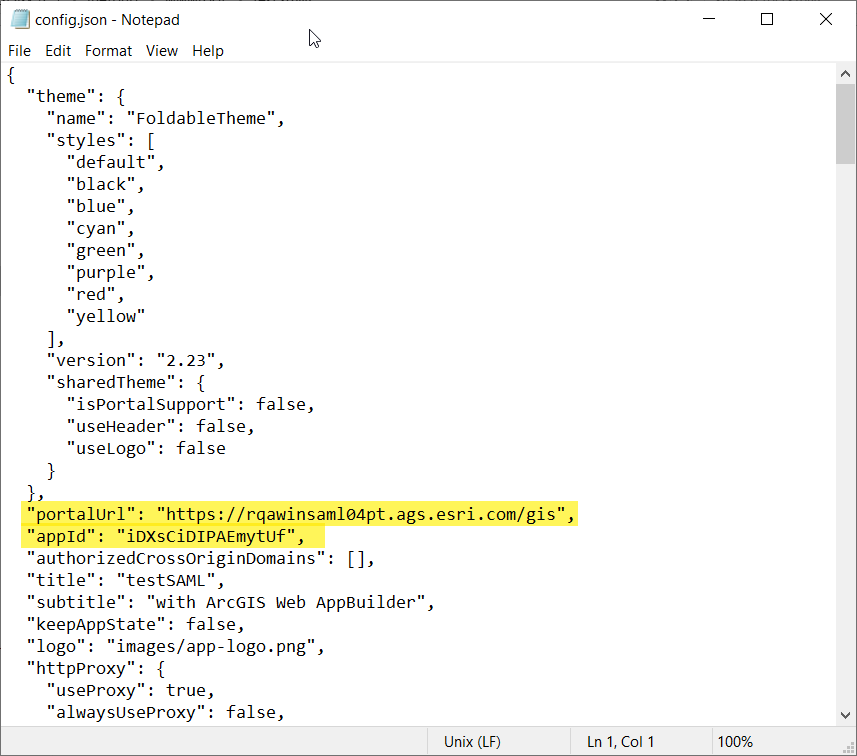The height and width of the screenshot is (756, 857).
Task: Click the "red" style entry
Action: 96,295
